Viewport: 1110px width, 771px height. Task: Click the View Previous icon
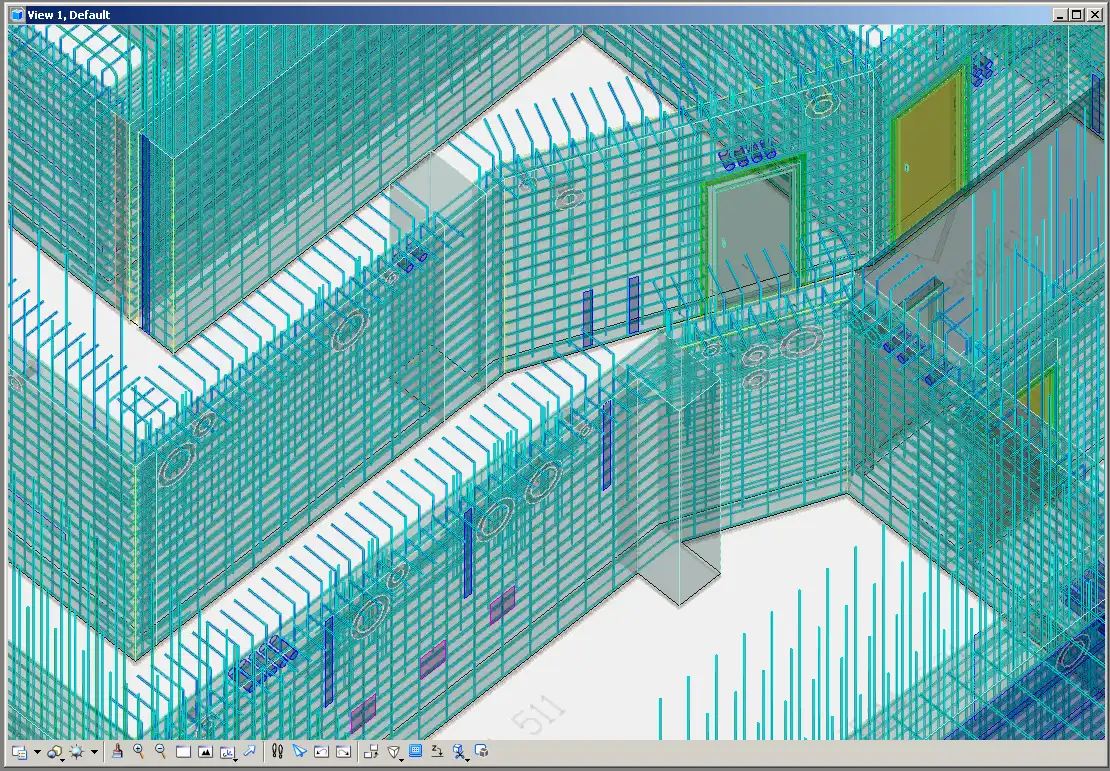pyautogui.click(x=321, y=751)
